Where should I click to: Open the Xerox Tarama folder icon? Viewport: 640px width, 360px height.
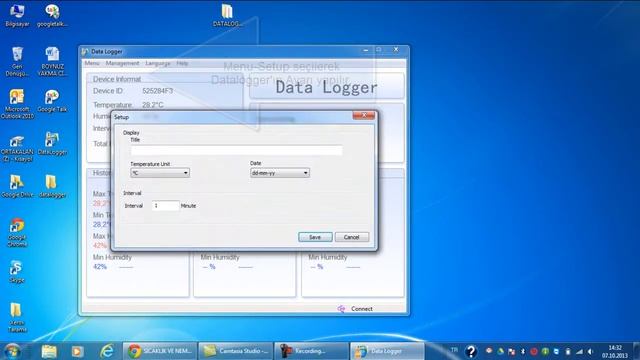17,317
